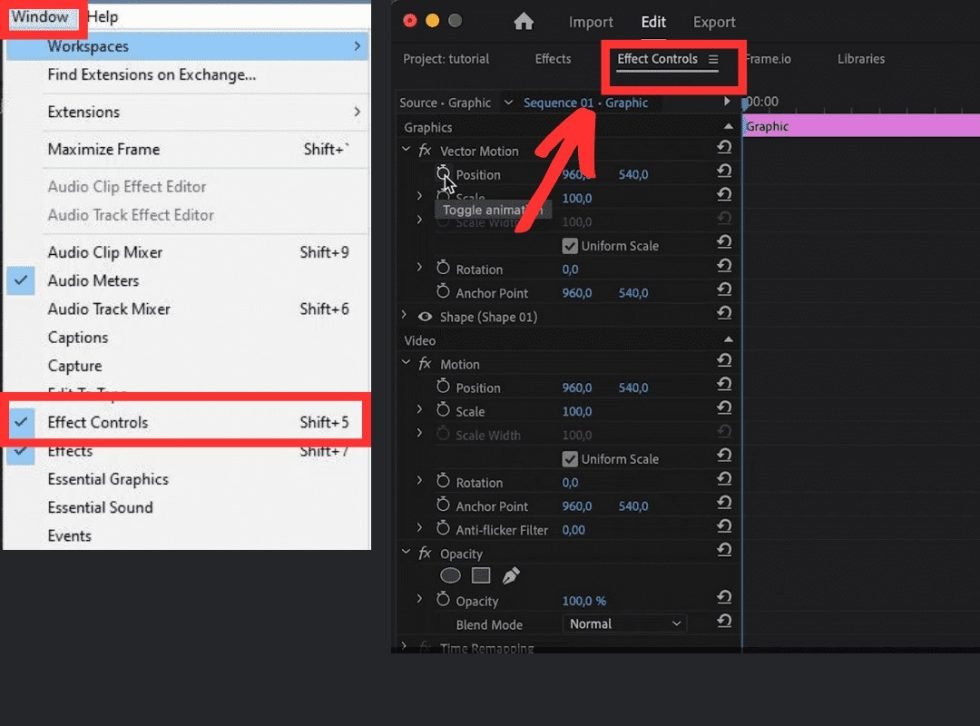
Task: Open the Effect Controls panel menu icon
Action: point(713,59)
